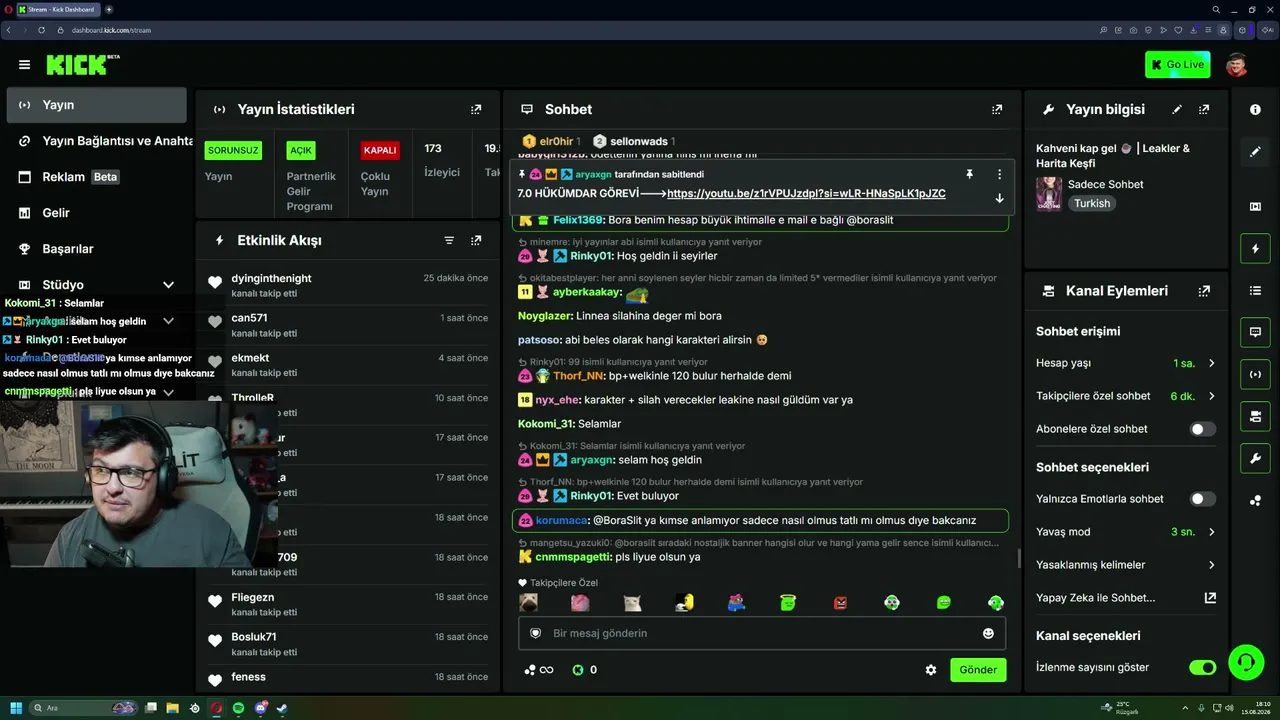Open the emoji picker in the message box

click(989, 633)
